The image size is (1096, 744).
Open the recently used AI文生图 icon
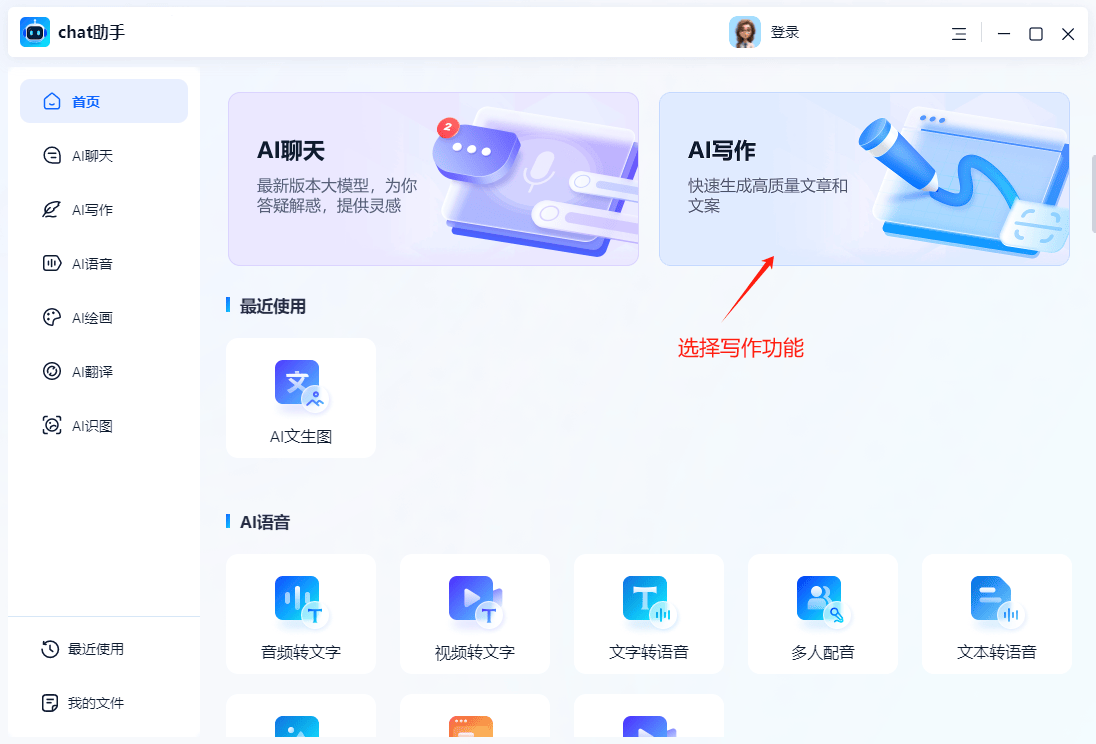tap(300, 385)
